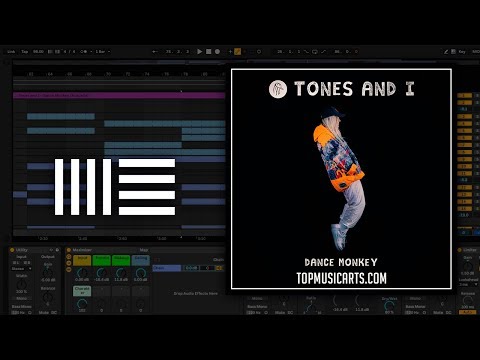480x360 pixels.
Task: Click the Stop transport button
Action: (x=208, y=52)
